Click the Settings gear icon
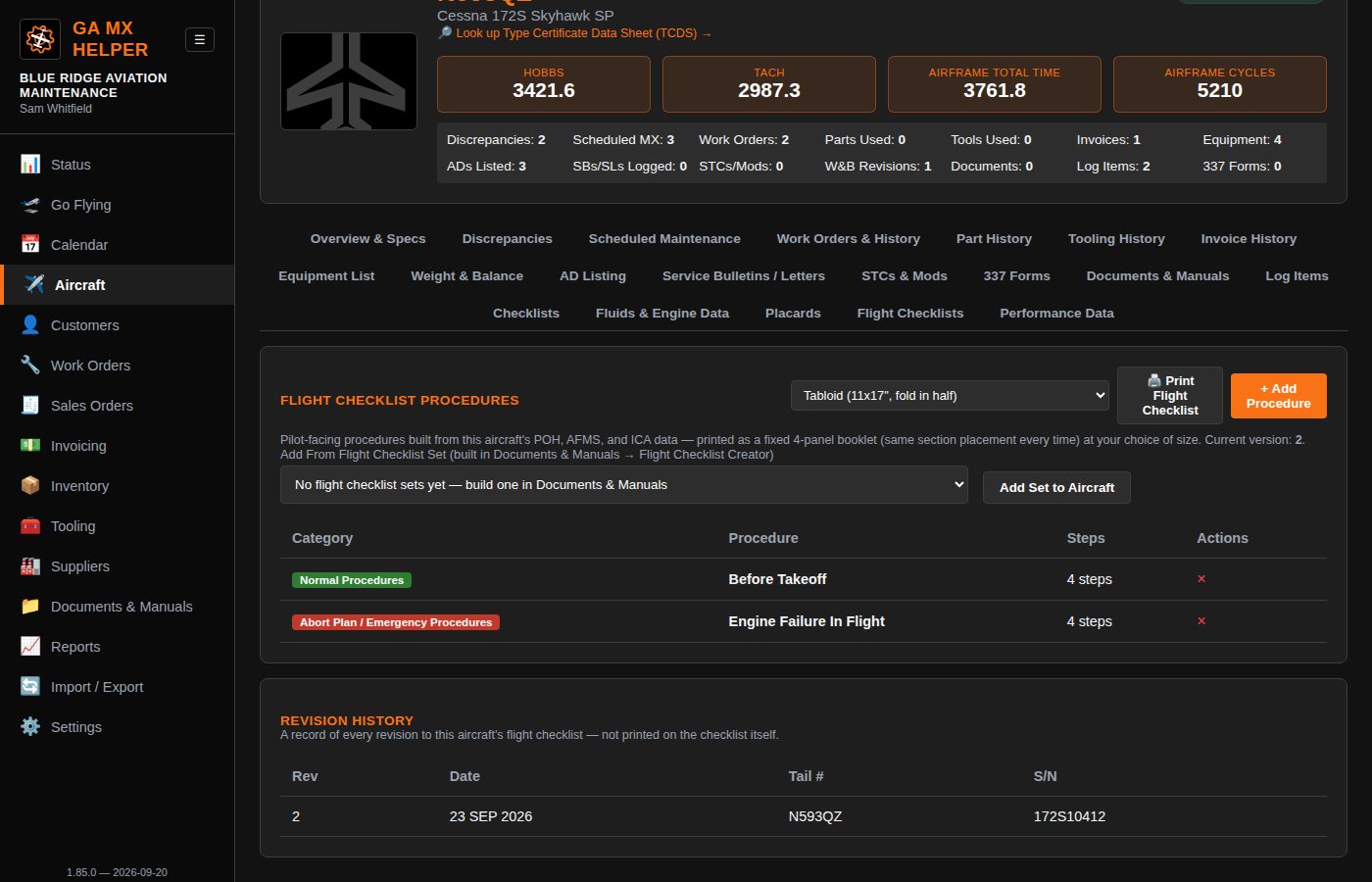Screen dimensions: 1372x882 [30, 727]
